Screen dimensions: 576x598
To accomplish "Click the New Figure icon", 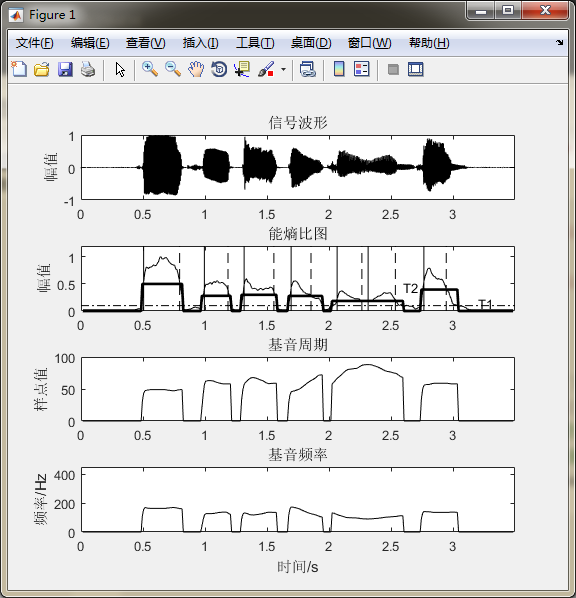I will pyautogui.click(x=19, y=70).
